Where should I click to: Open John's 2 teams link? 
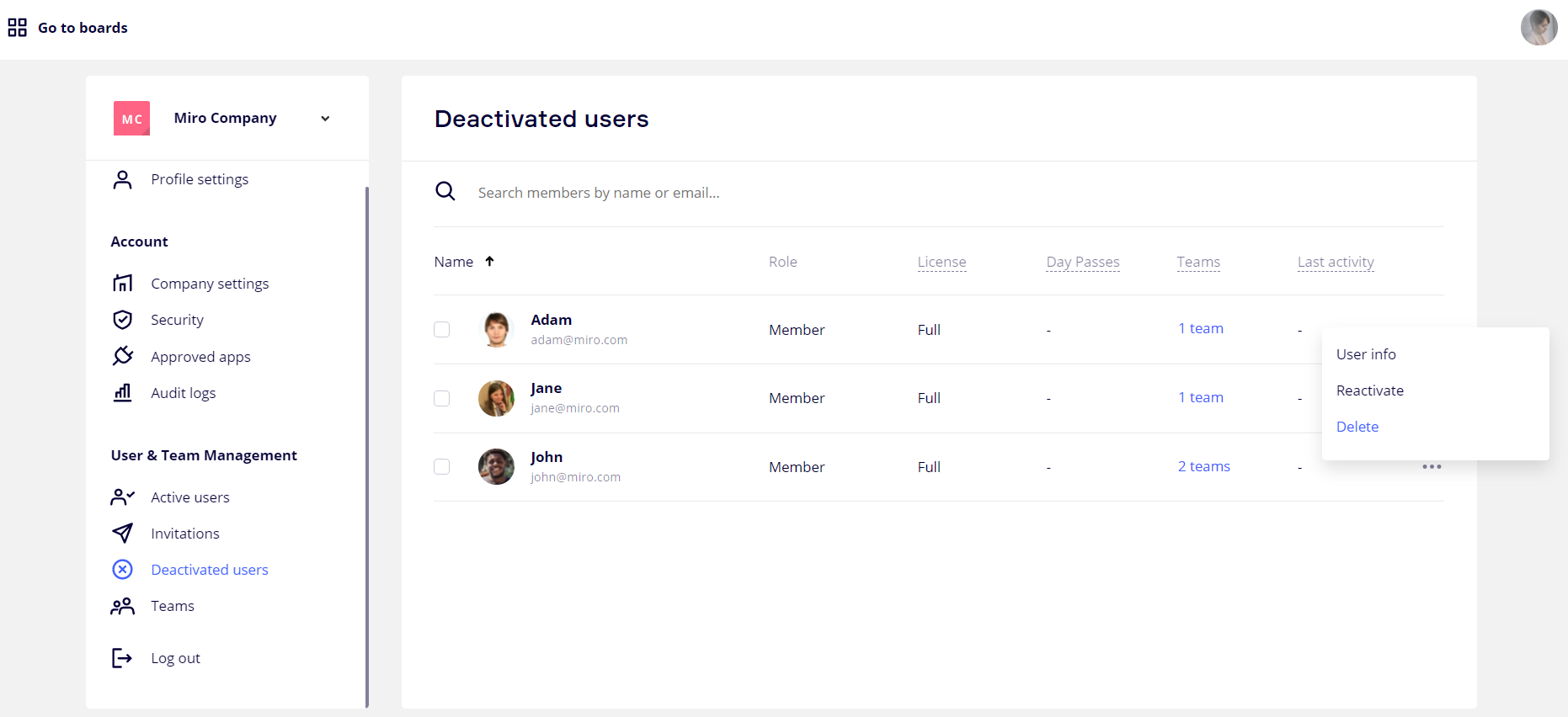coord(1203,466)
